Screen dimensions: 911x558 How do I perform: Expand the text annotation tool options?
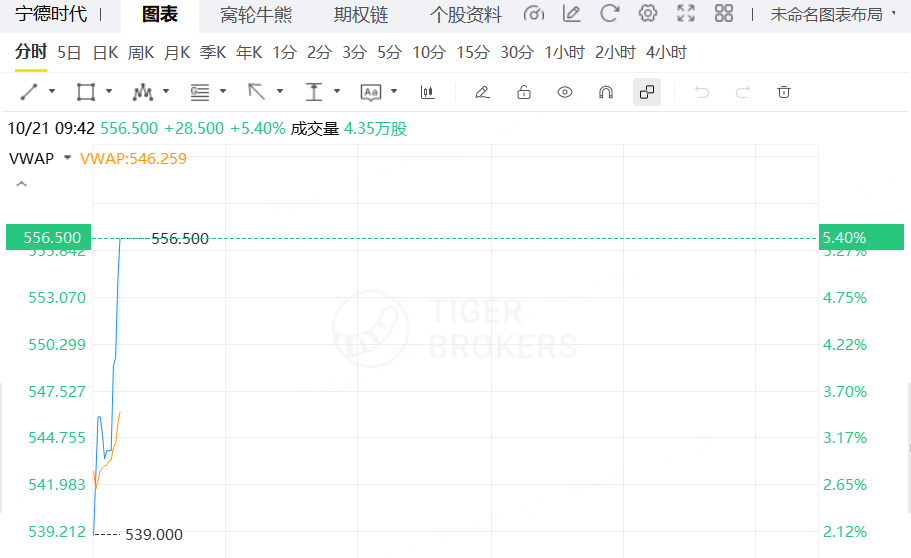(394, 91)
